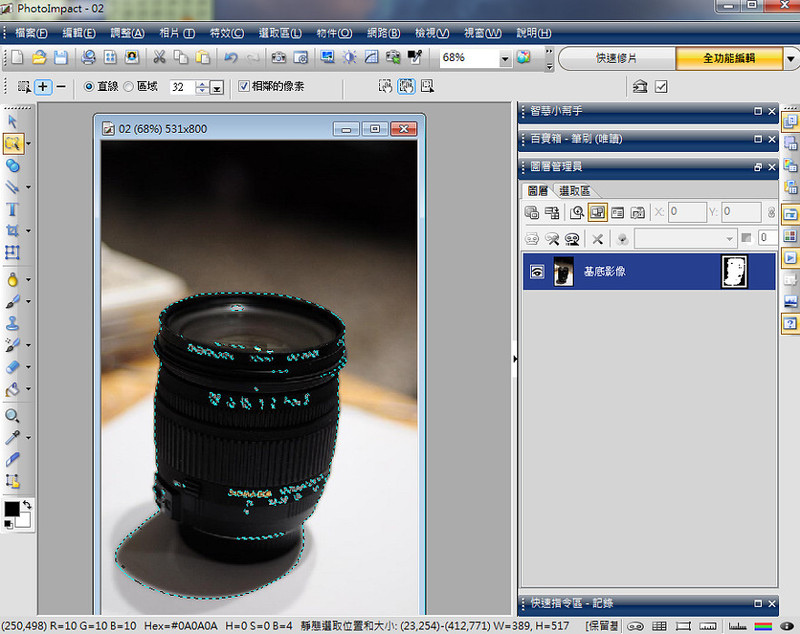The image size is (800, 634).
Task: Expand the Eyedropper tool flyout arrow
Action: point(29,438)
